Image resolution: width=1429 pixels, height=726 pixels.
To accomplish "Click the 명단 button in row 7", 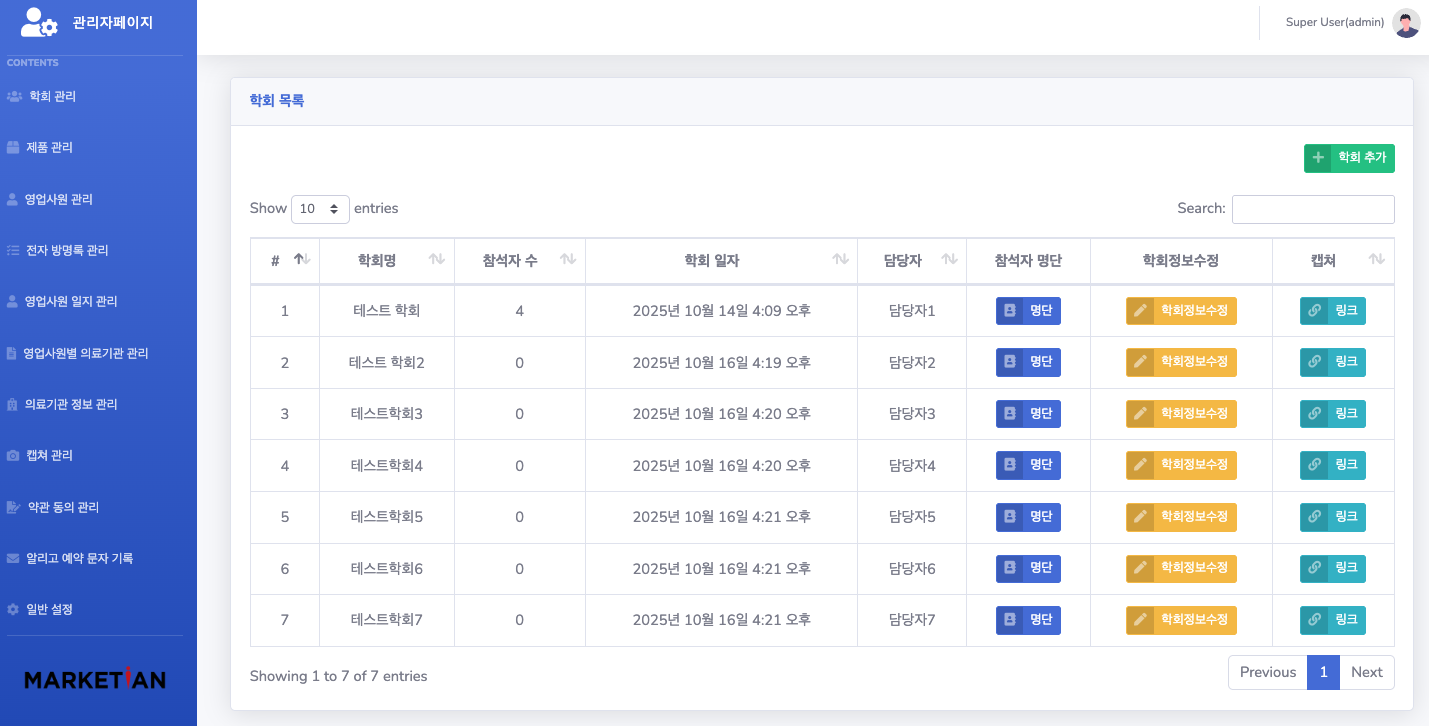I will 1028,620.
